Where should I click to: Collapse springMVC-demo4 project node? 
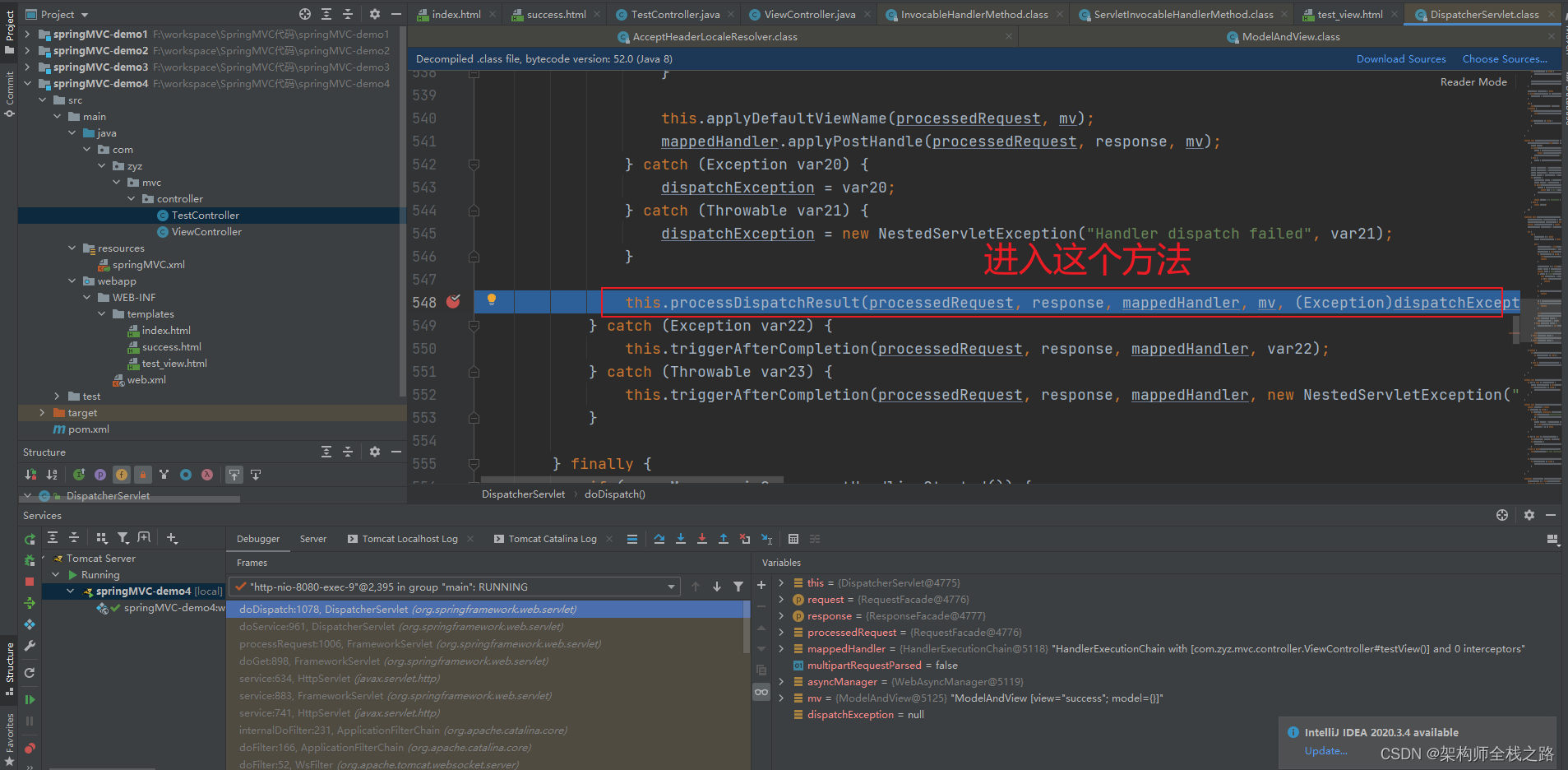coord(28,83)
